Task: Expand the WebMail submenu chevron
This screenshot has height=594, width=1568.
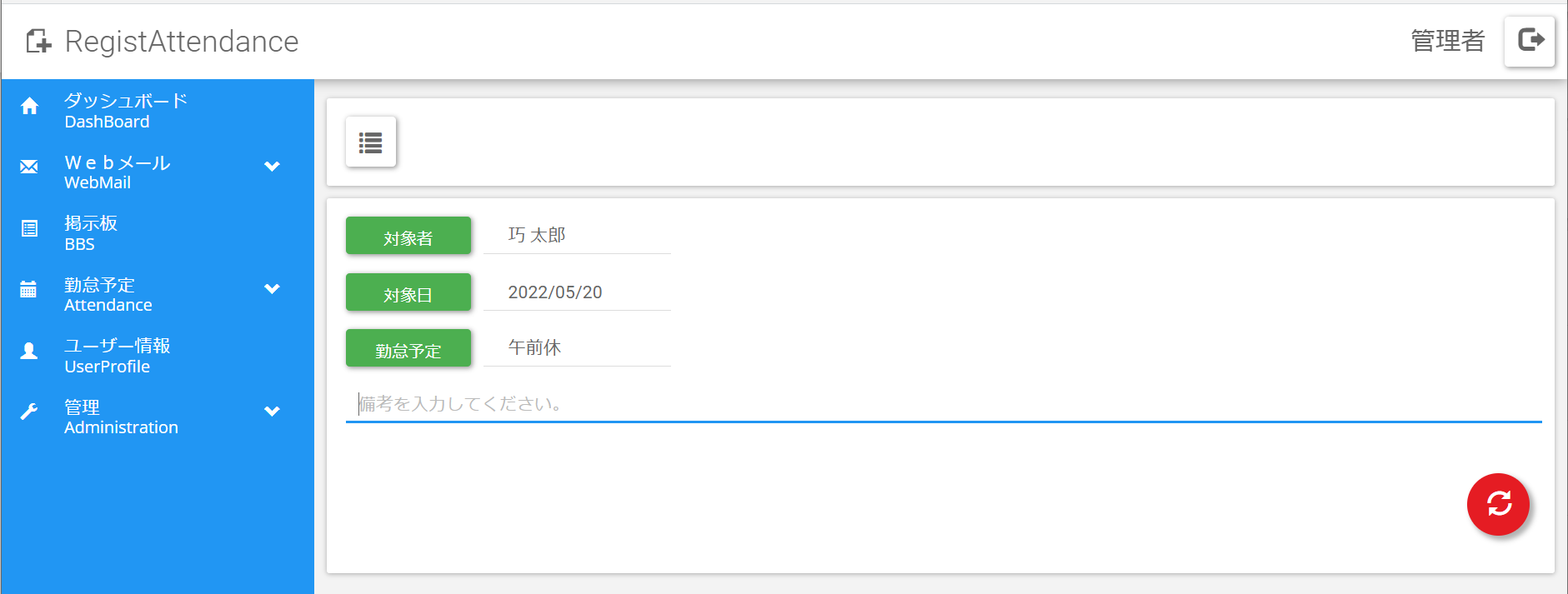Action: click(272, 166)
